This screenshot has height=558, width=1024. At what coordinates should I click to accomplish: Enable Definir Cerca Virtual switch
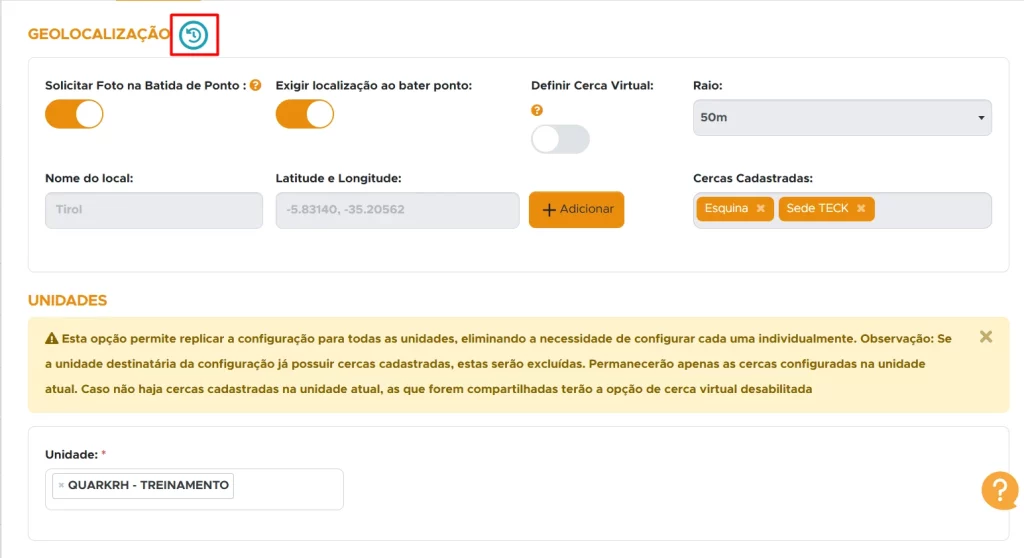coord(560,139)
